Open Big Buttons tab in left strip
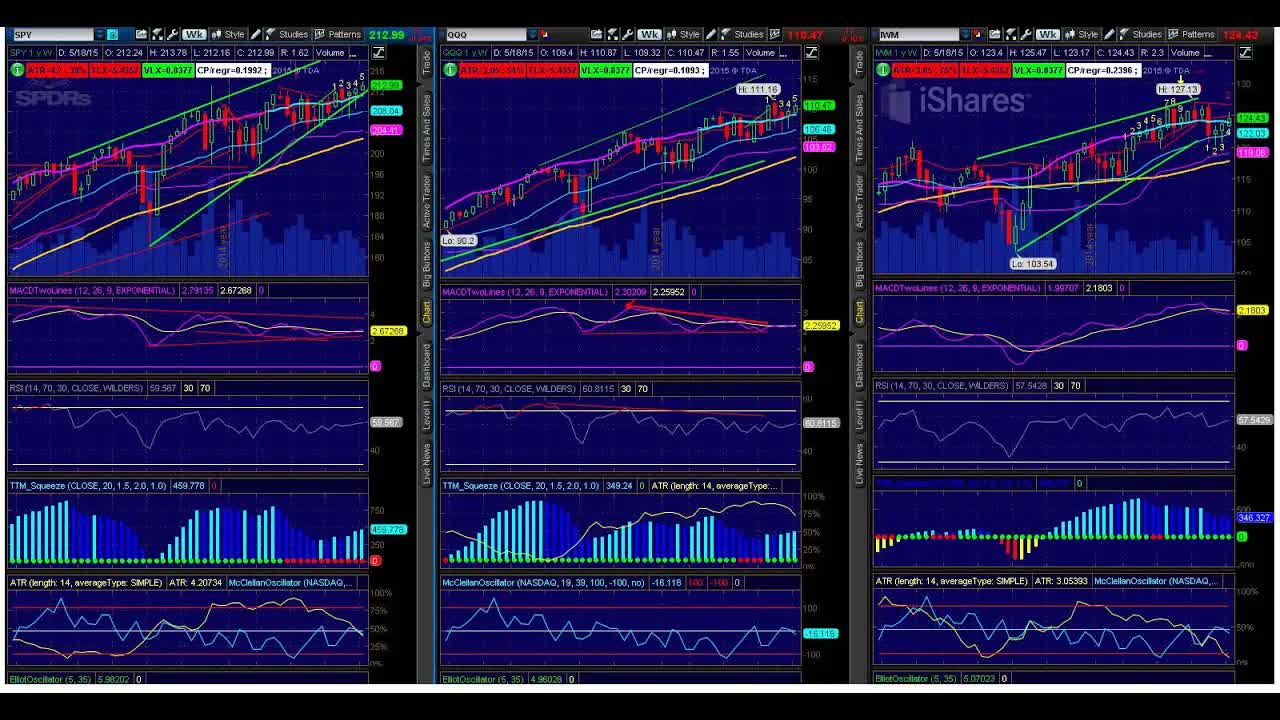Screen dimensions: 1280x720 [x=426, y=263]
